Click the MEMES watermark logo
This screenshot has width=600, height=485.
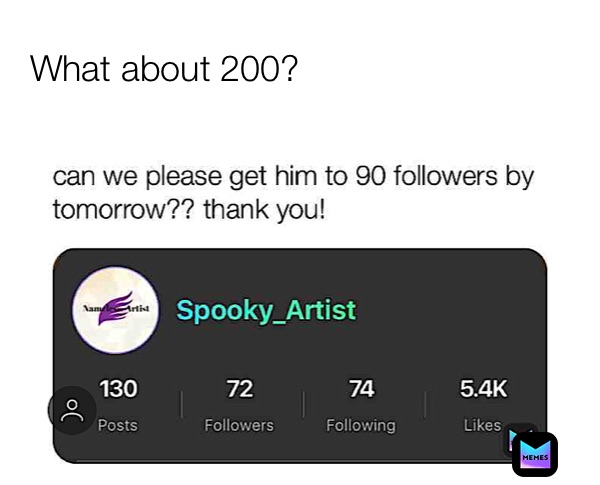click(x=535, y=454)
